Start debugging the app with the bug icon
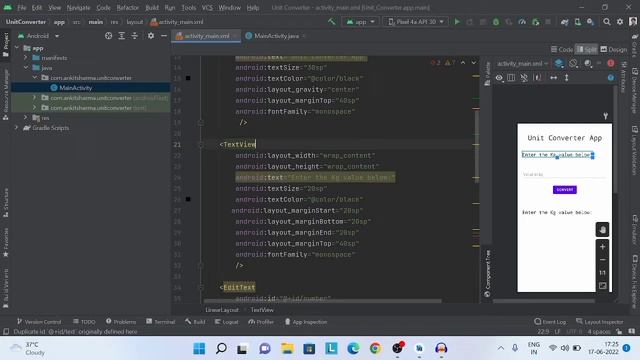Screen dimensions: 640x360 (x=496, y=22)
